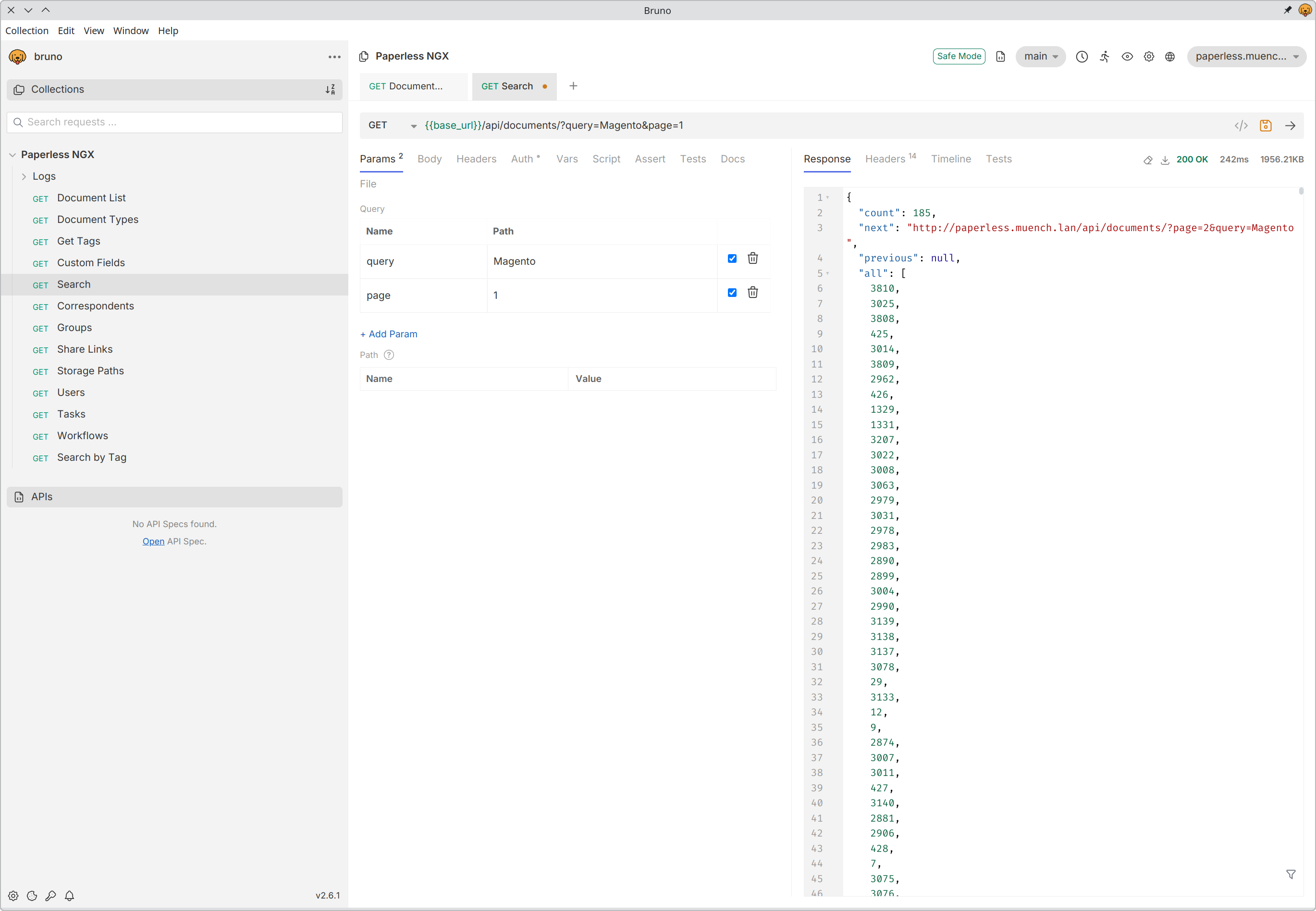Open the paperless.muenc... environment dropdown

click(x=1246, y=57)
